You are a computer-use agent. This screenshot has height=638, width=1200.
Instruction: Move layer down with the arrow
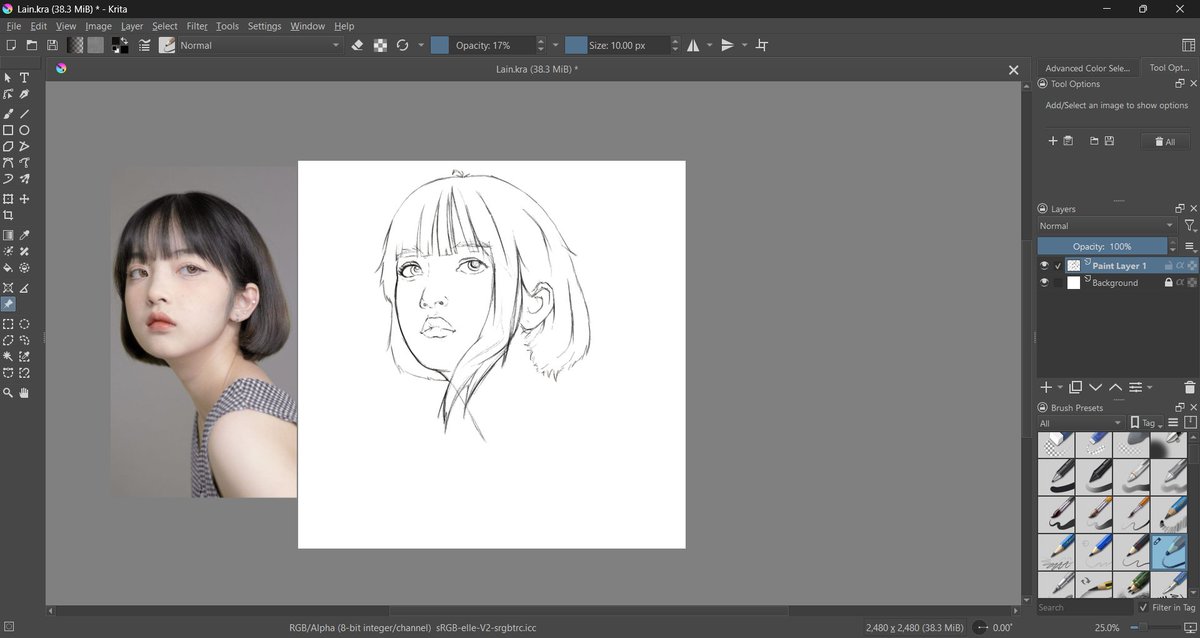point(1095,387)
